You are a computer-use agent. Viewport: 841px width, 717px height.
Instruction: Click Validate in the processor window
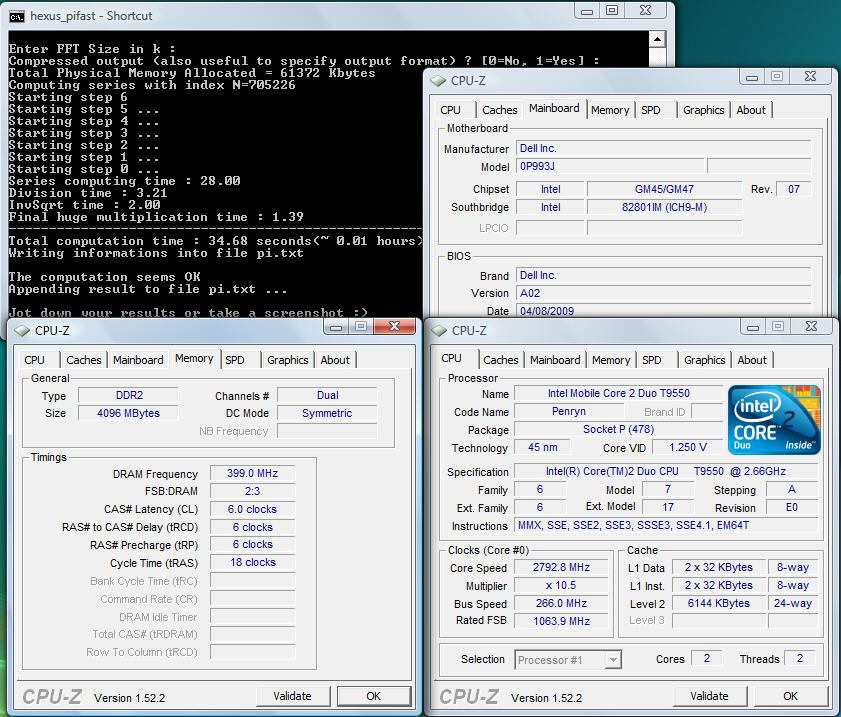click(x=709, y=696)
